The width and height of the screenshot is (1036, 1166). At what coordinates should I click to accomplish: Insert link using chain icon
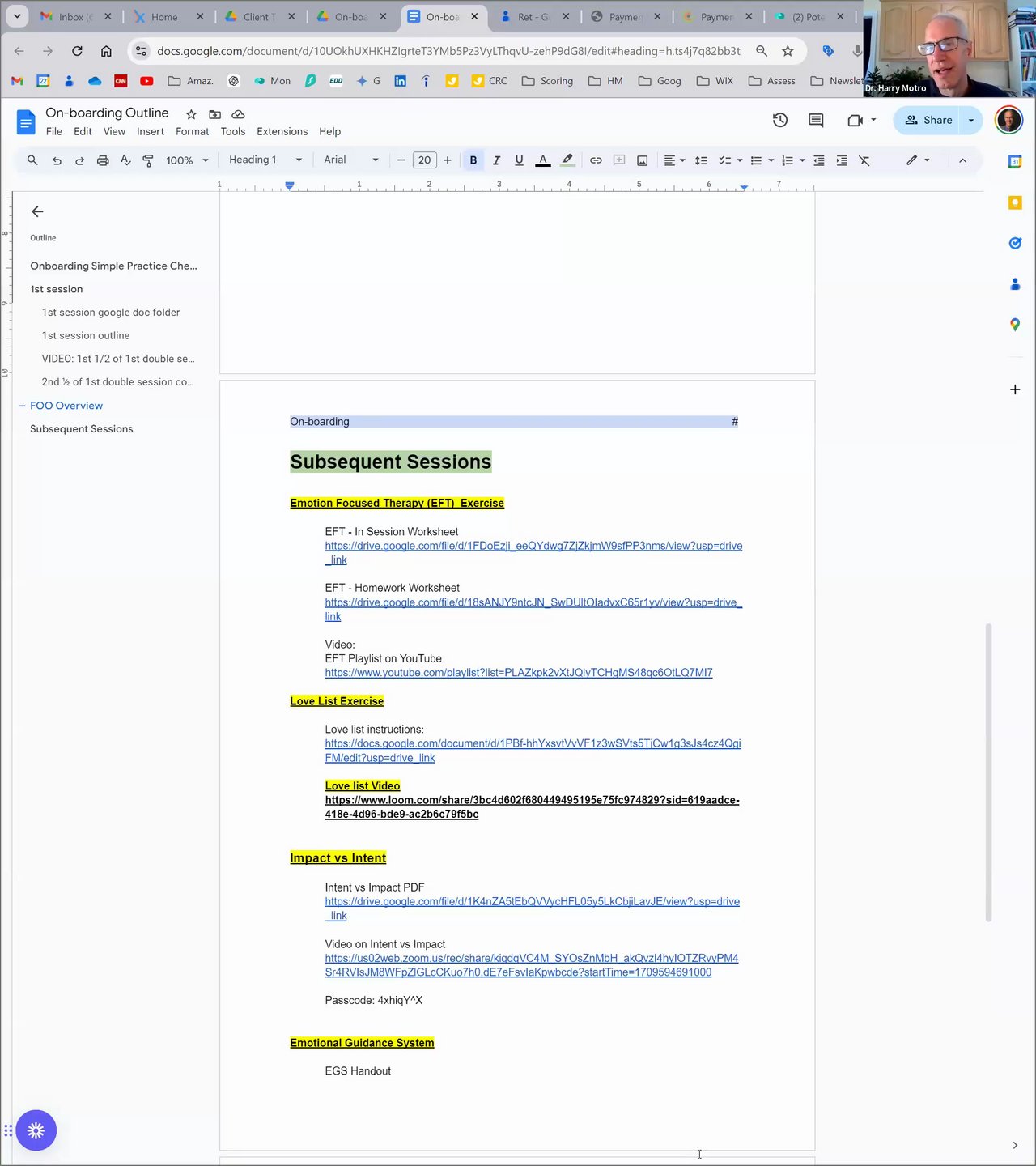[x=596, y=160]
